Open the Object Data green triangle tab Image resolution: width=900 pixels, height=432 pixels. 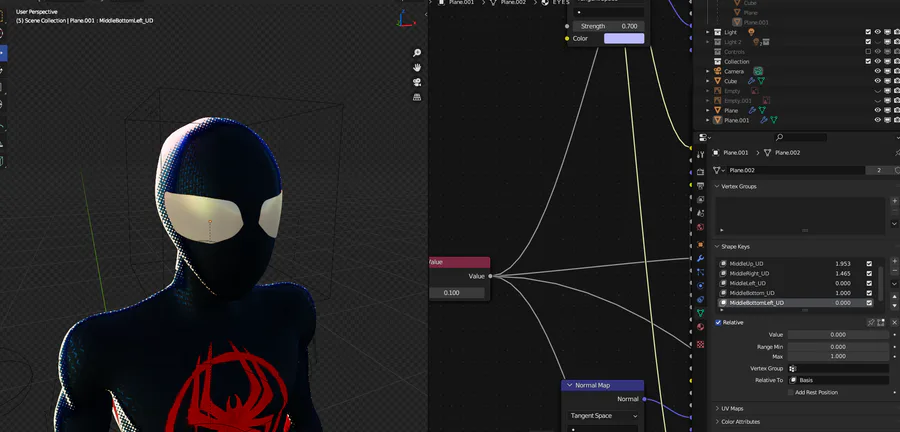(700, 313)
